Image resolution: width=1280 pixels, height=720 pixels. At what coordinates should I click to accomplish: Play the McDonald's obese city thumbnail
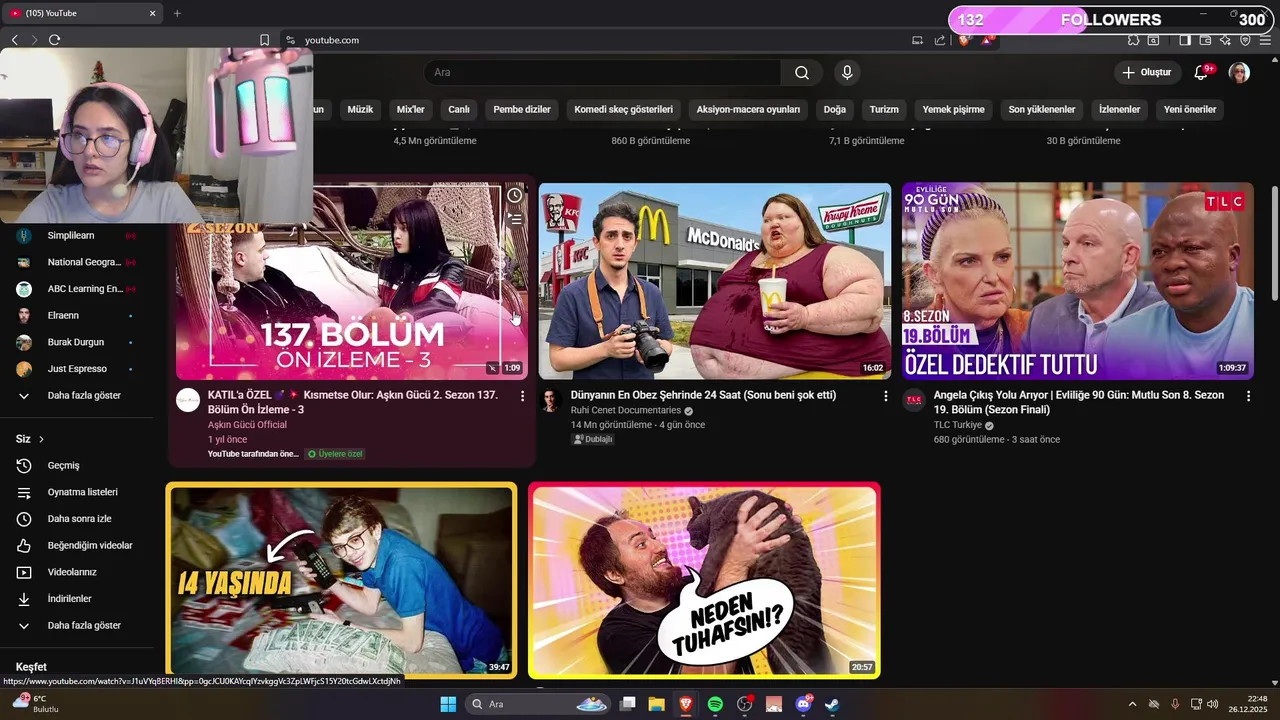pos(715,281)
